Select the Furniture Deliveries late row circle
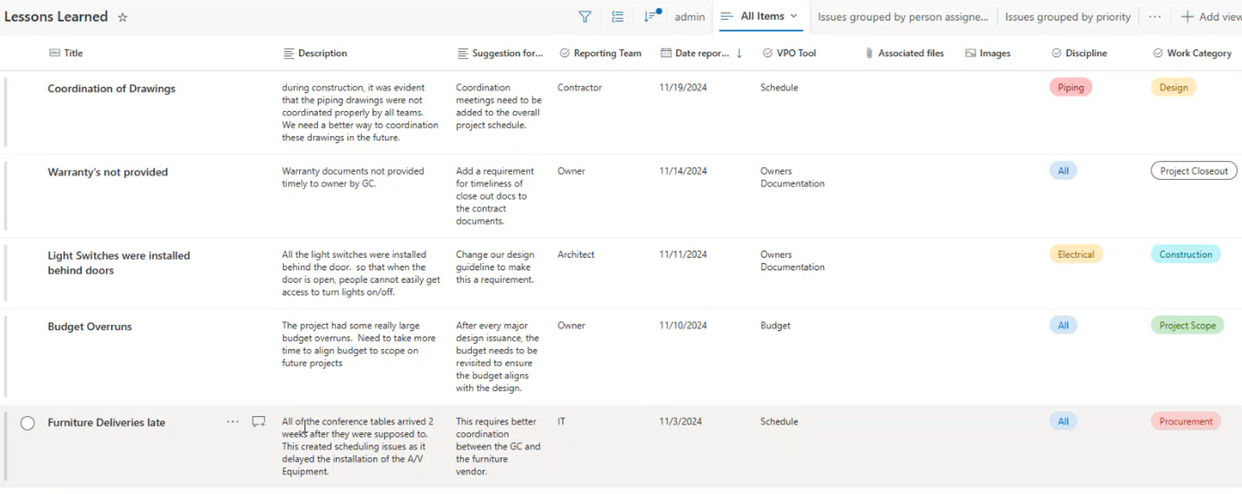 pyautogui.click(x=28, y=423)
